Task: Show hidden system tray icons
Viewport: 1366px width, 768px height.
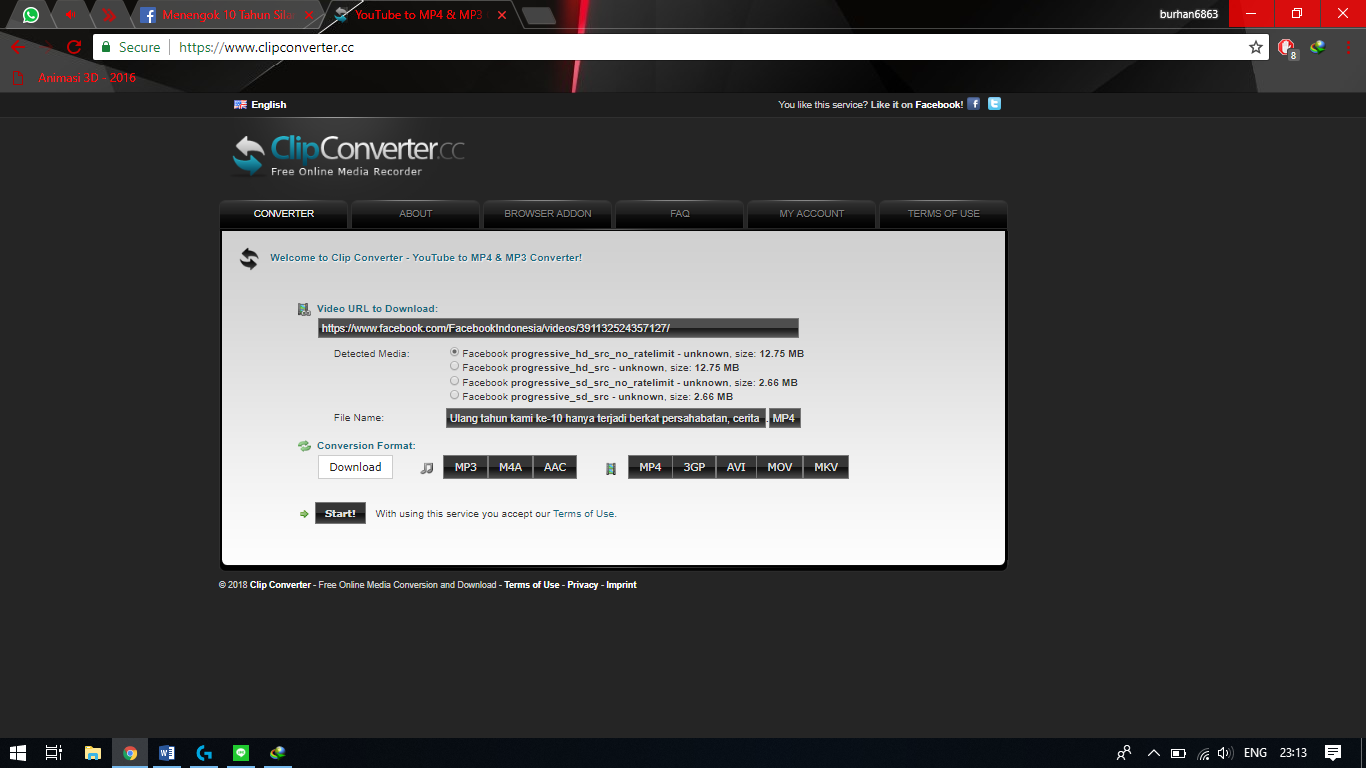Action: click(x=1153, y=753)
